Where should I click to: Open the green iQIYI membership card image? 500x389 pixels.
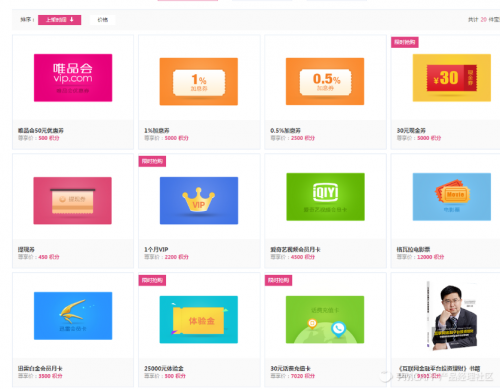tap(325, 197)
